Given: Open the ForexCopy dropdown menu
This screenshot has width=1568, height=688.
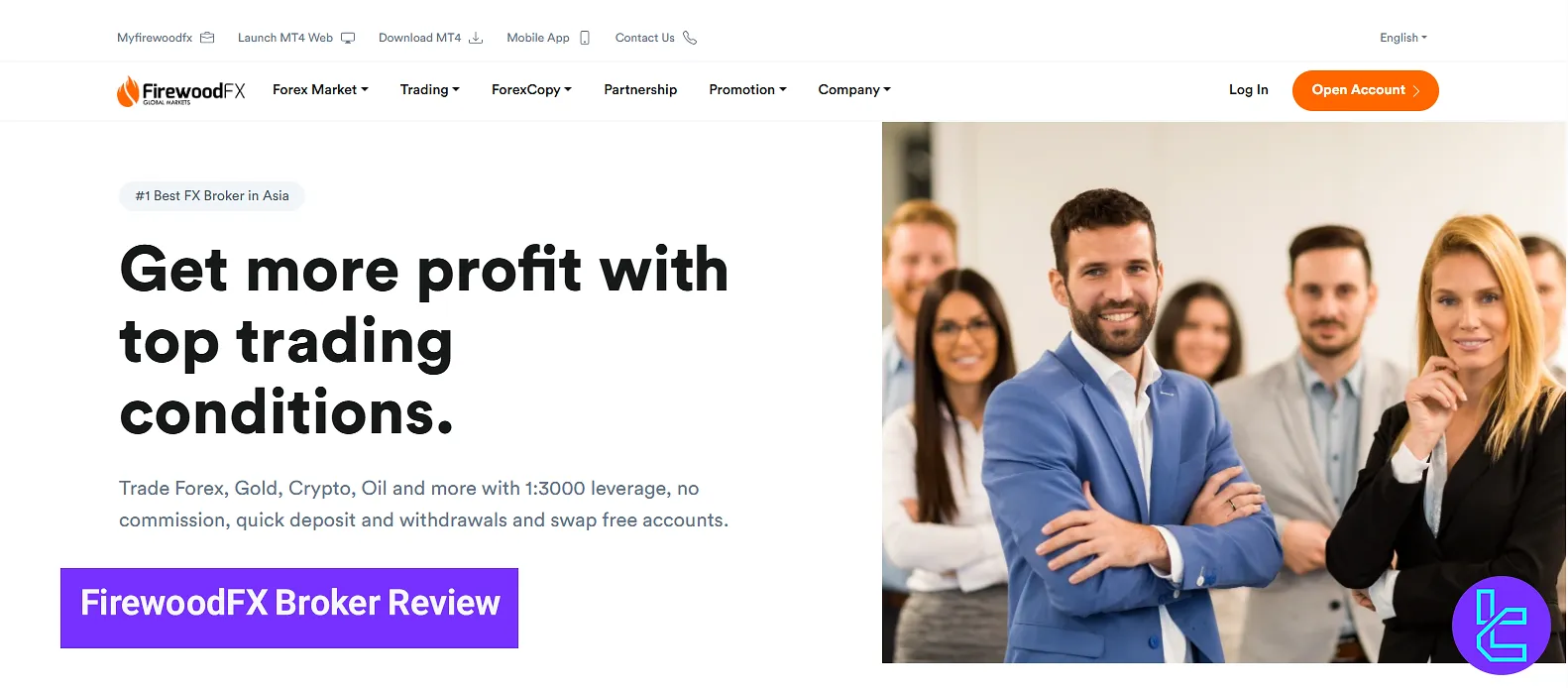Looking at the screenshot, I should point(531,89).
